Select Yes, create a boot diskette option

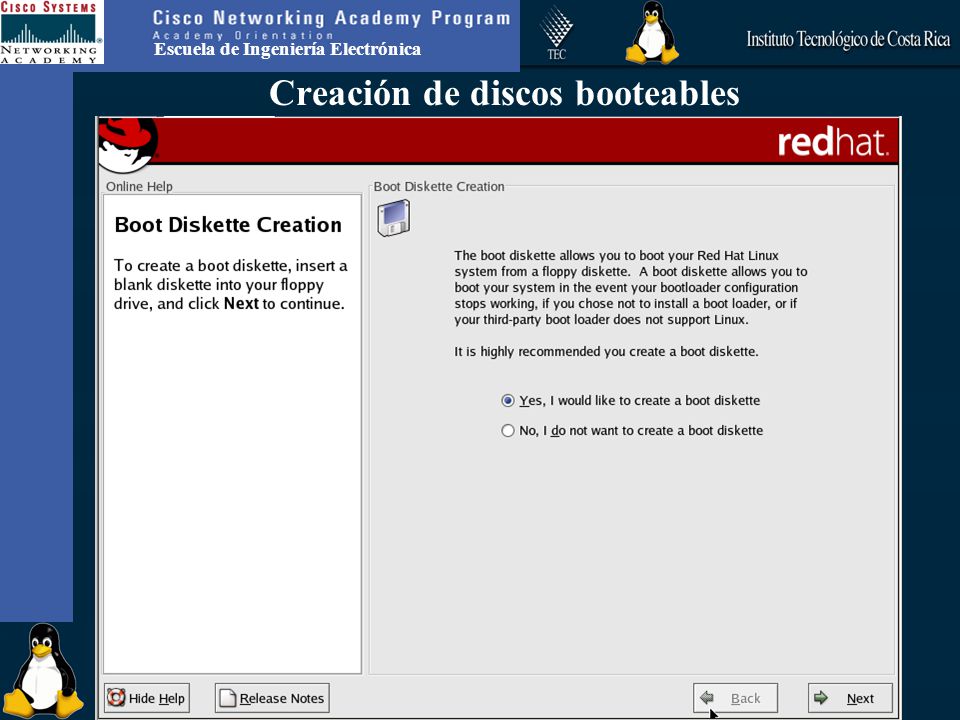point(631,400)
